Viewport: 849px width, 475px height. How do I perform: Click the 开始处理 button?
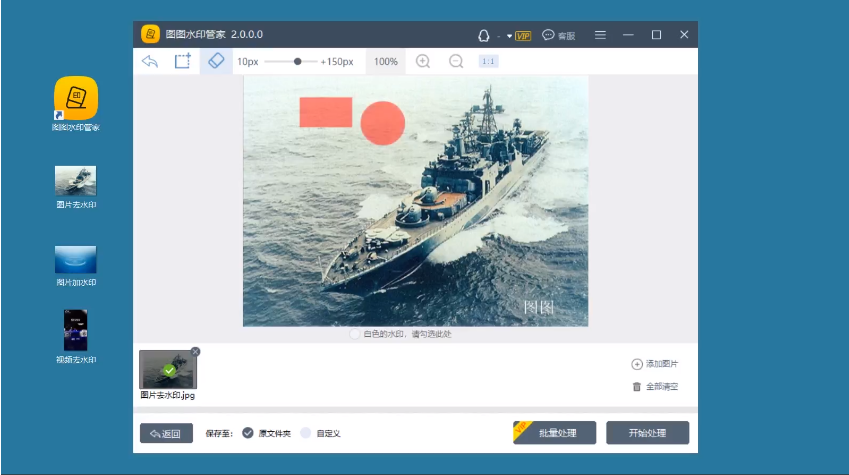tap(647, 433)
